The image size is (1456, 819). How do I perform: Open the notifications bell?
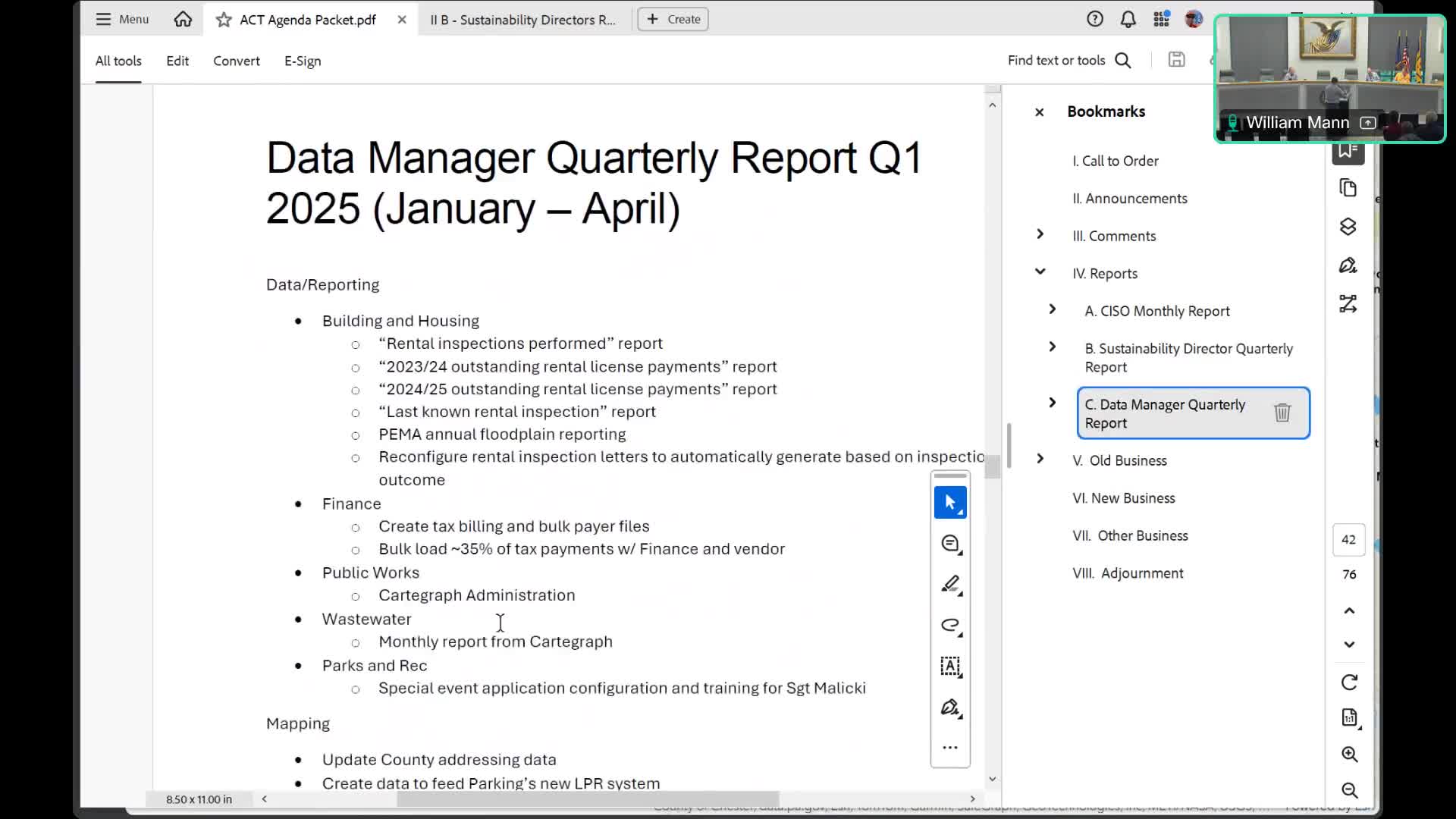[1128, 20]
